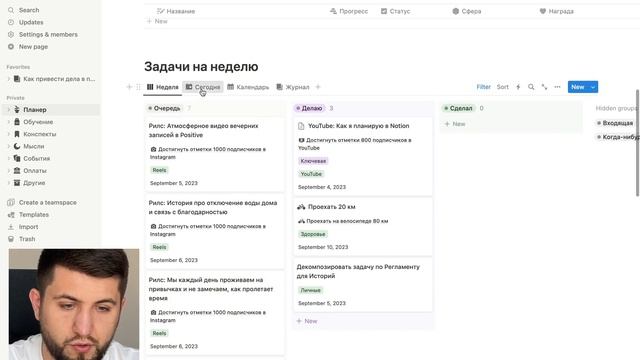Open the Trash
Screen dimensions: 640x360
(x=27, y=239)
